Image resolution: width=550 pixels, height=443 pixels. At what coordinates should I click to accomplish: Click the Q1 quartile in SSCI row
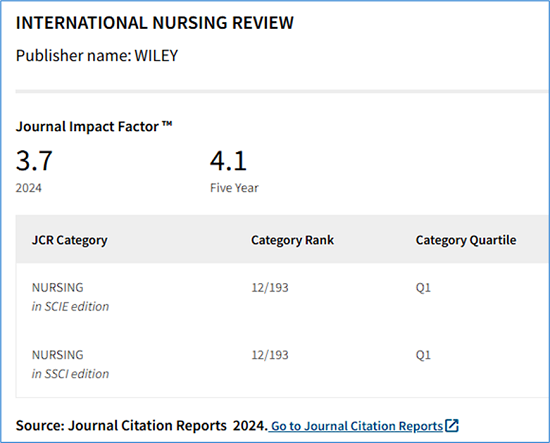point(423,355)
